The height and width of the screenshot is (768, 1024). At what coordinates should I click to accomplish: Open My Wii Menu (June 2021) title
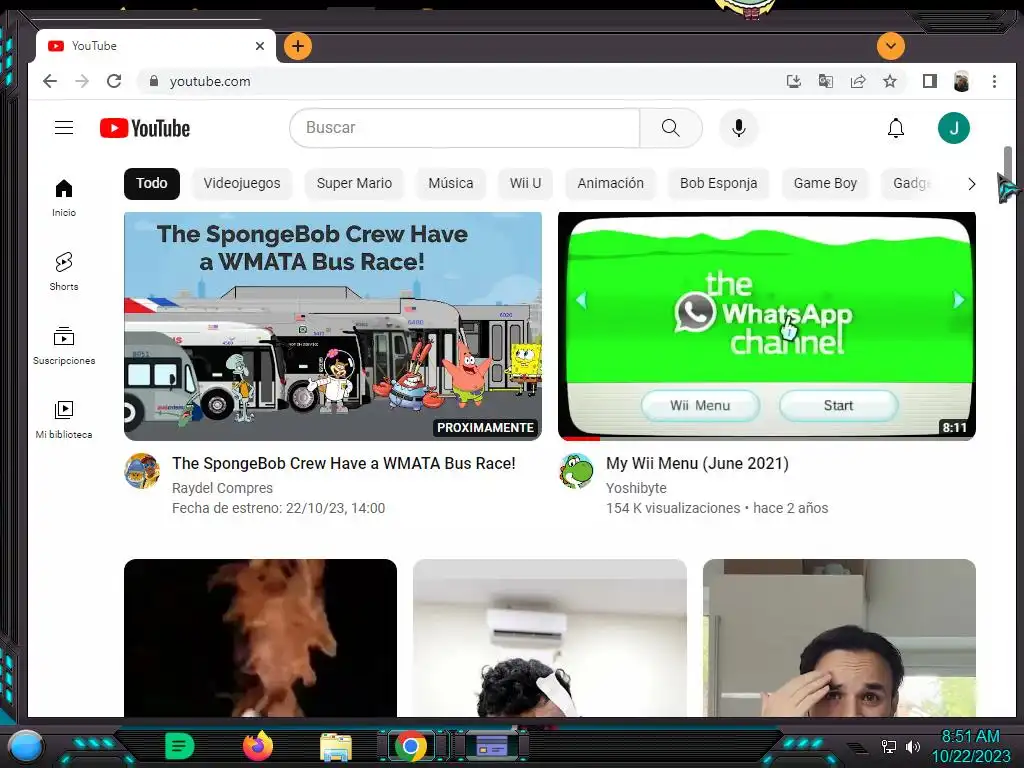697,464
